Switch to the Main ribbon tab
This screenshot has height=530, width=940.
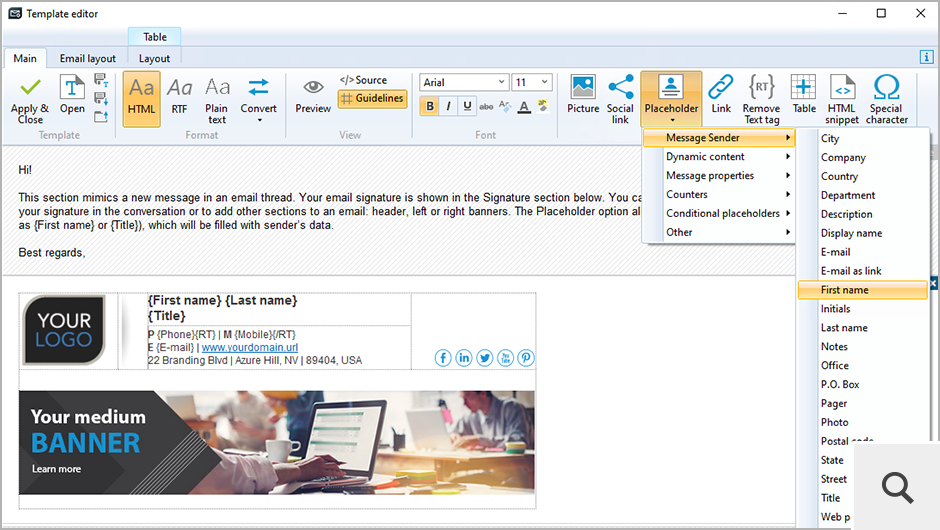click(25, 58)
